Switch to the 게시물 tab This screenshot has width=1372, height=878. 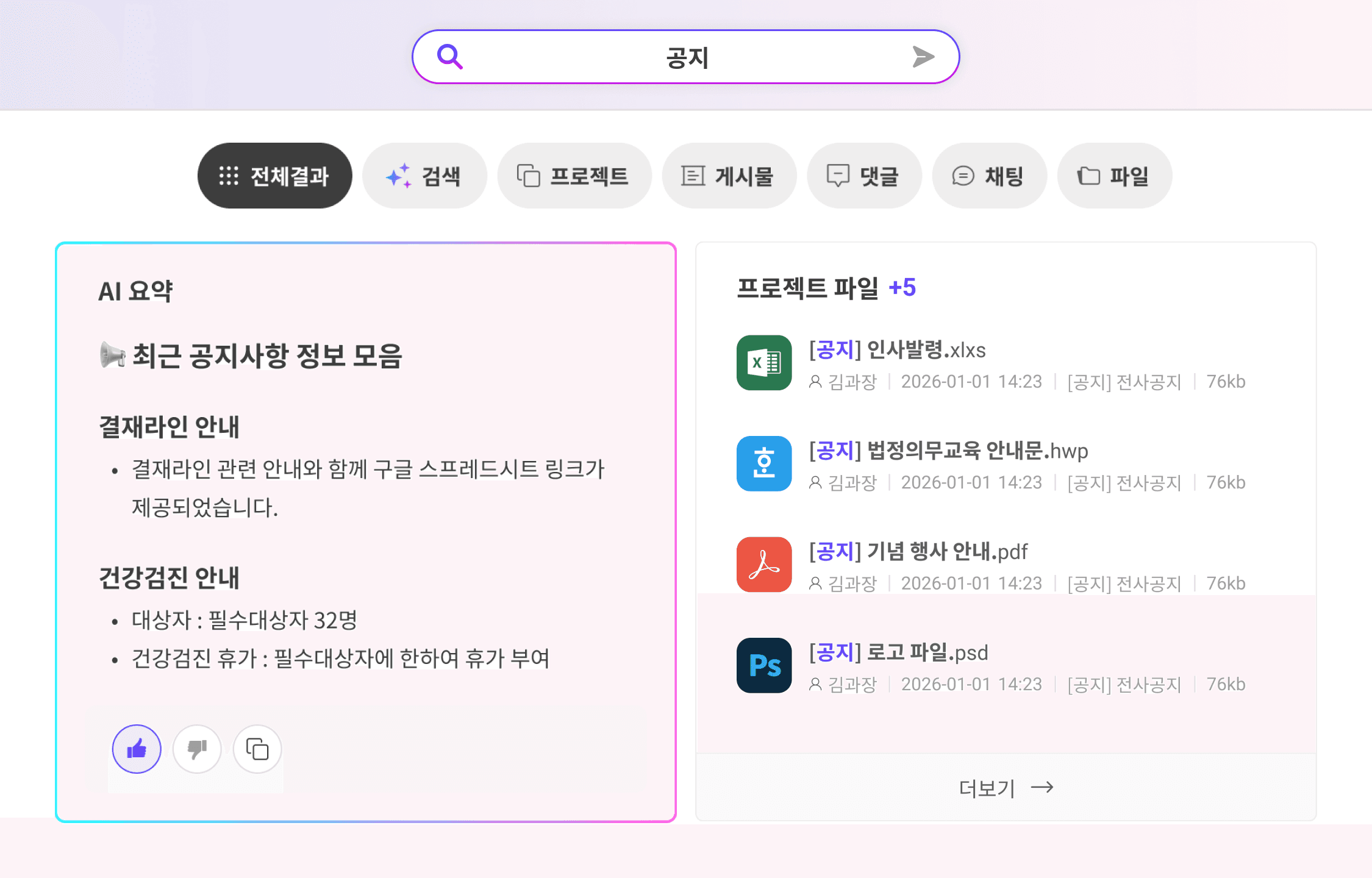pyautogui.click(x=729, y=176)
